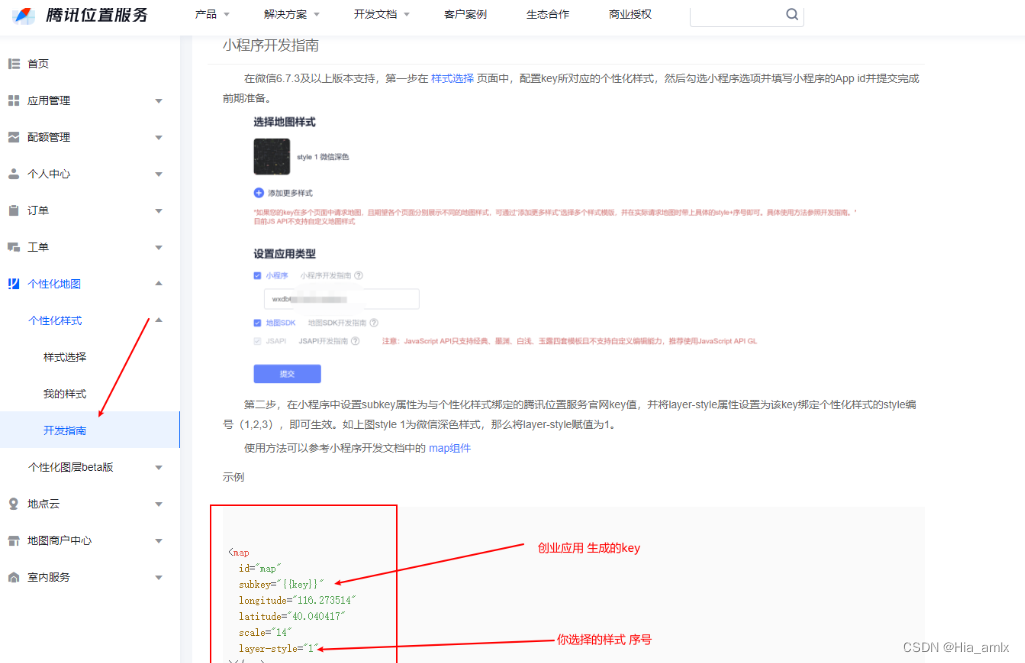The height and width of the screenshot is (663, 1025).
Task: Click the "style 1 微信深色" label
Action: coord(323,157)
